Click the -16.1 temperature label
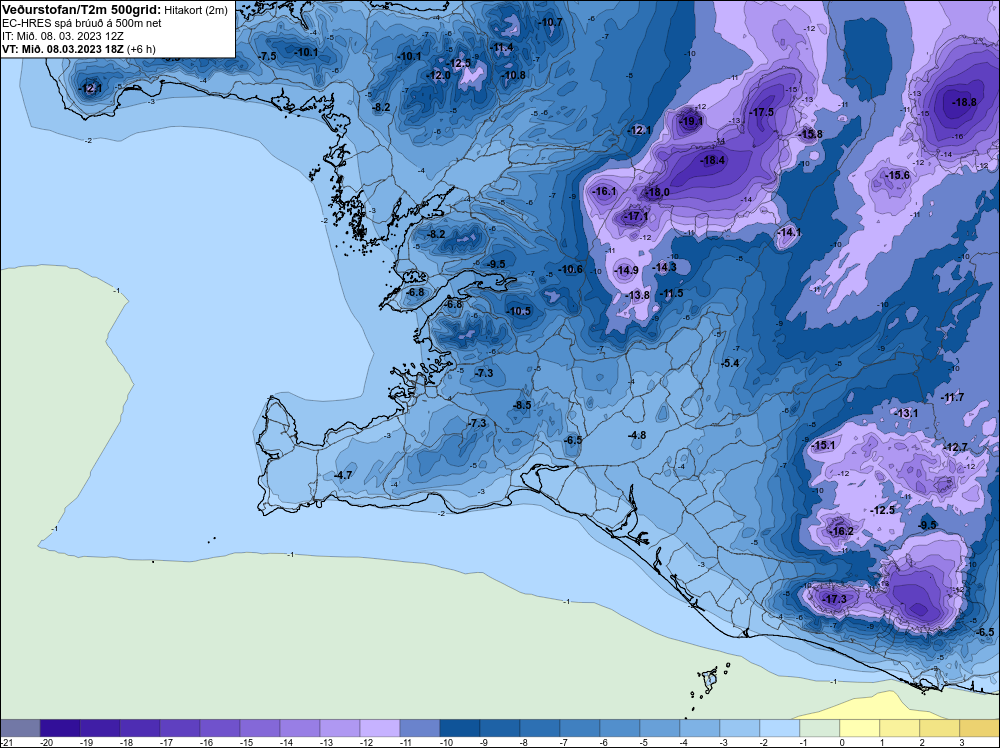 [604, 191]
